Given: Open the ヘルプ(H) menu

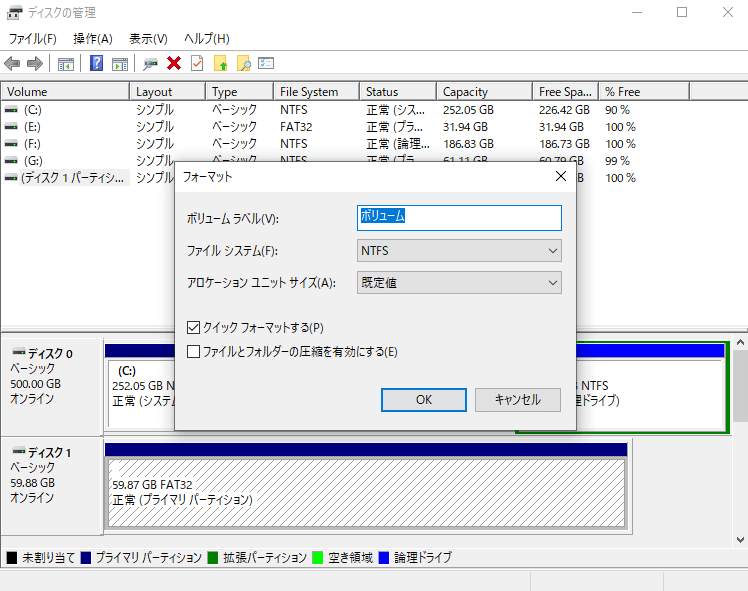Looking at the screenshot, I should click(207, 39).
